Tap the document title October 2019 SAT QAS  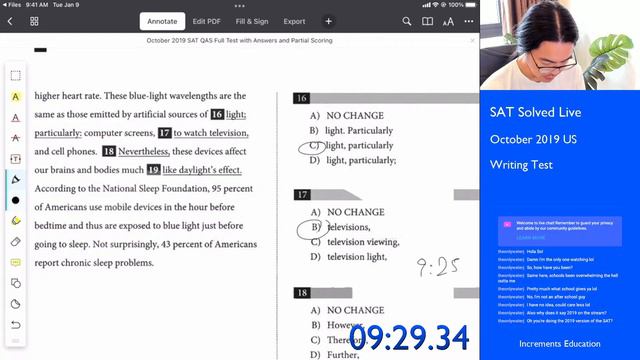(239, 40)
